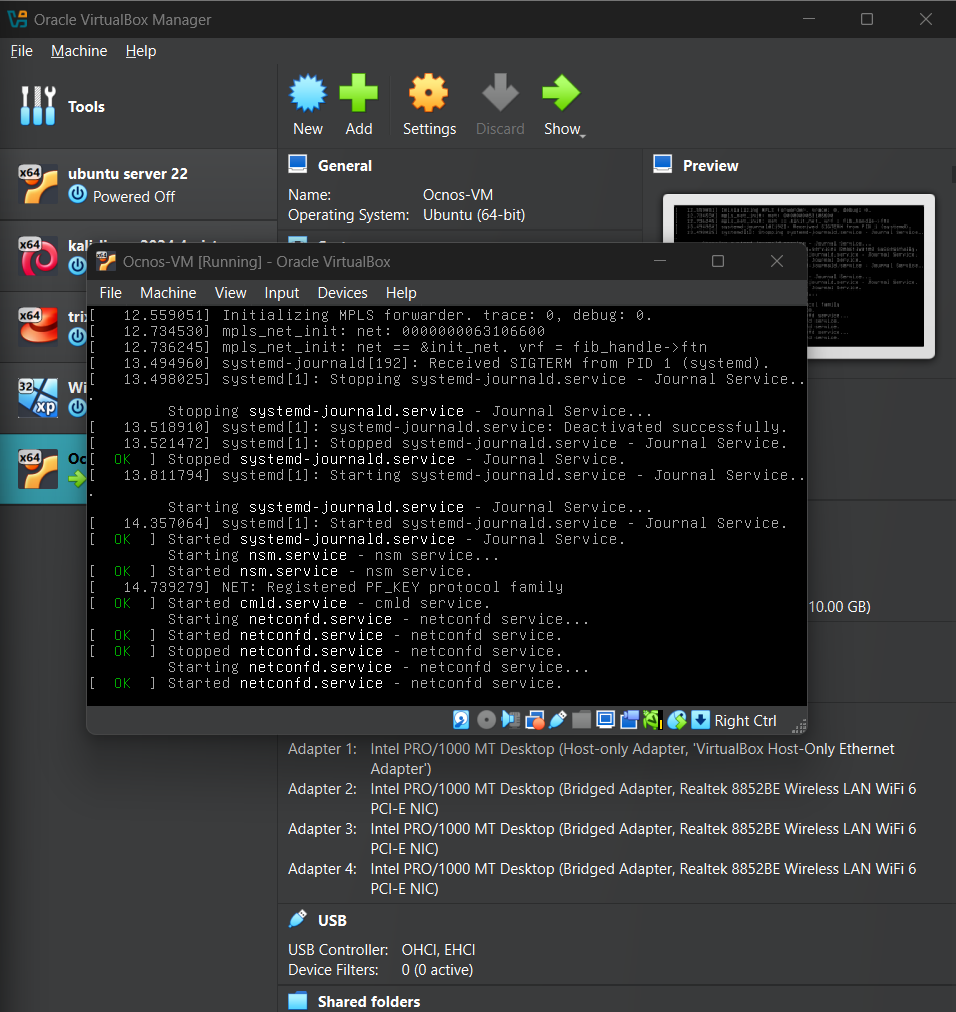Expand the Shared folders section header
Screen dimensions: 956x1012
coord(368,1001)
